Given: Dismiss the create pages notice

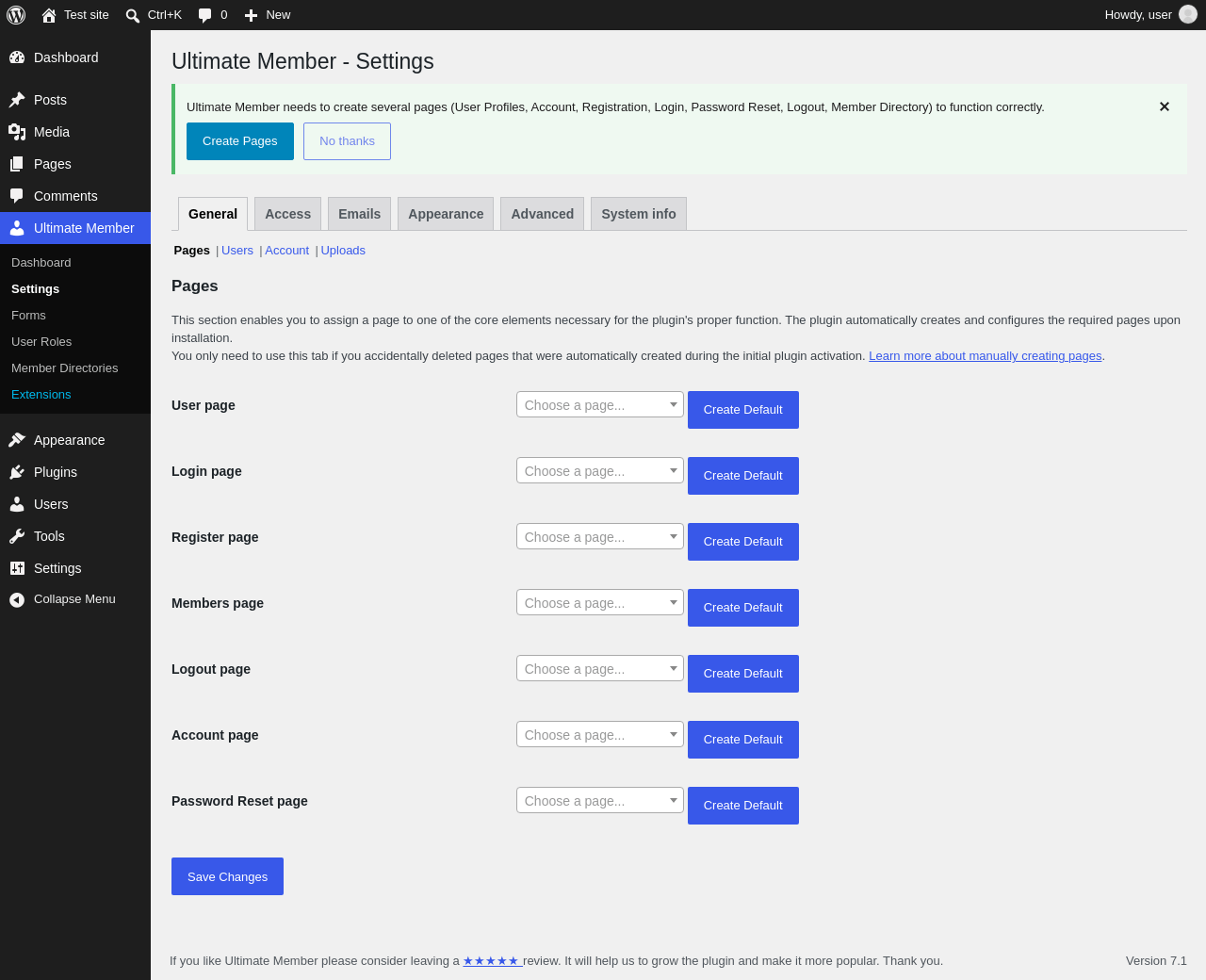Looking at the screenshot, I should point(1165,106).
